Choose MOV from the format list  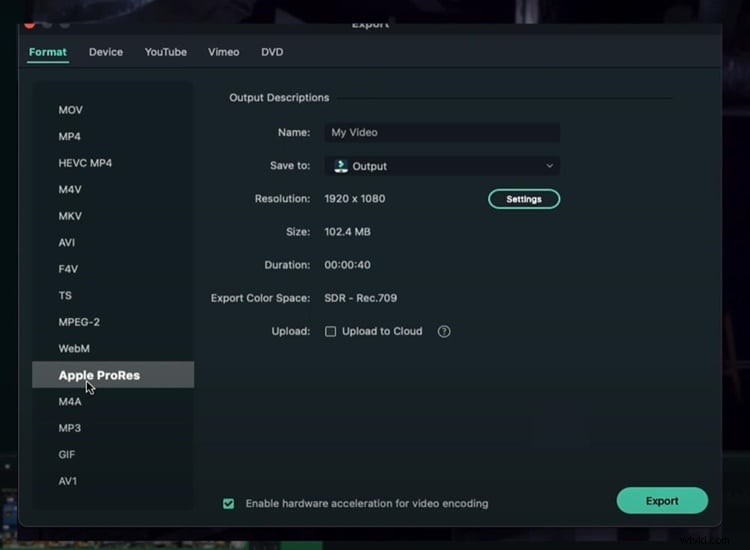point(70,110)
